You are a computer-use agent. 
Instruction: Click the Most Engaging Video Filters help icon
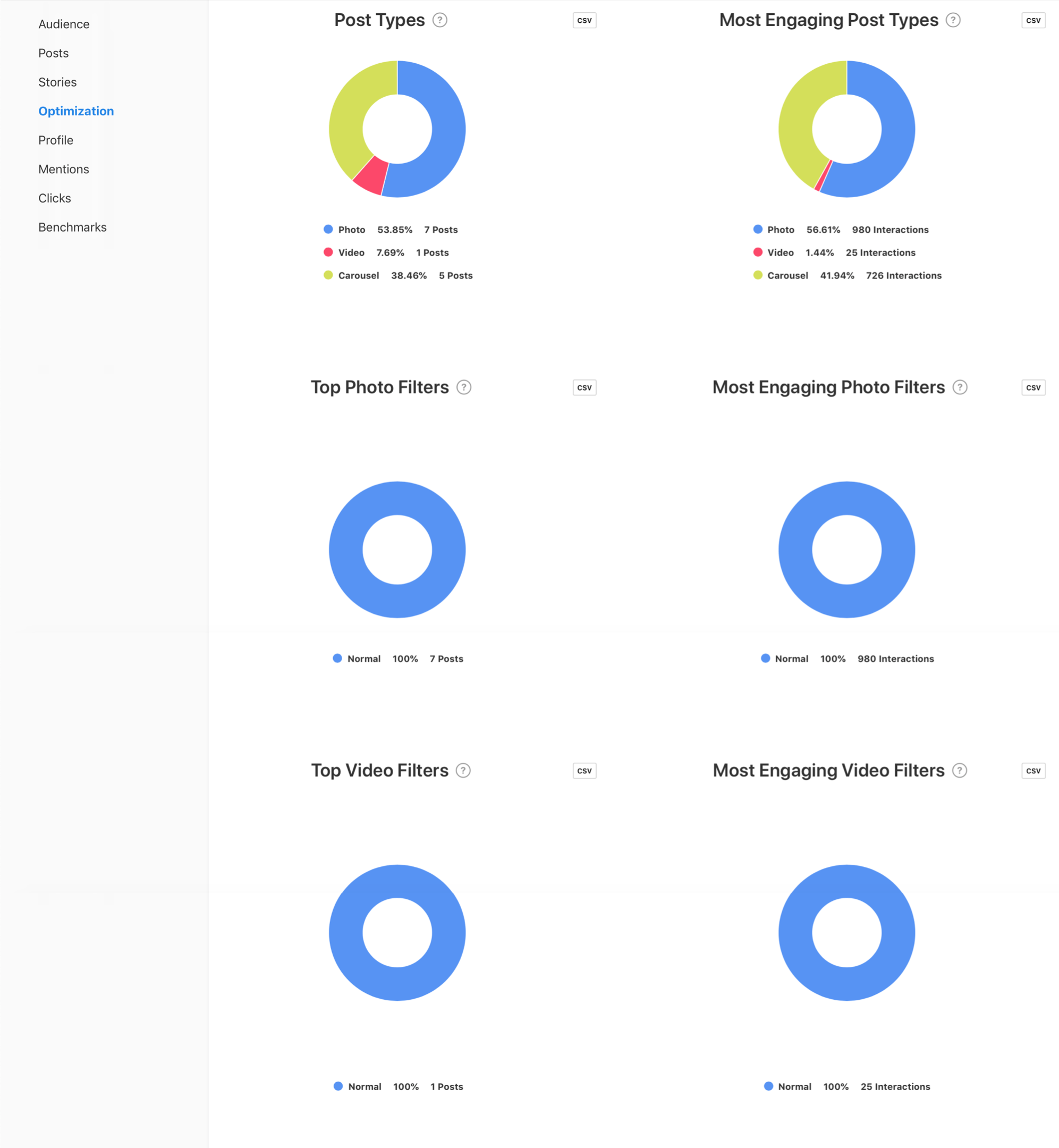click(x=960, y=769)
